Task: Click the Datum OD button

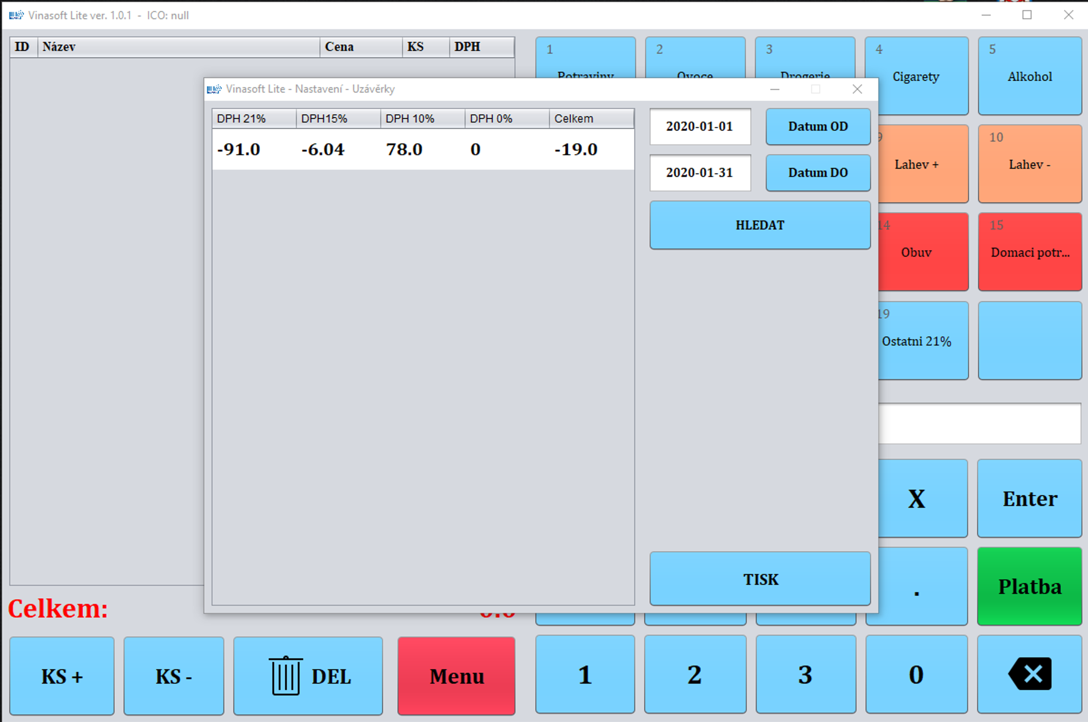Action: [818, 126]
